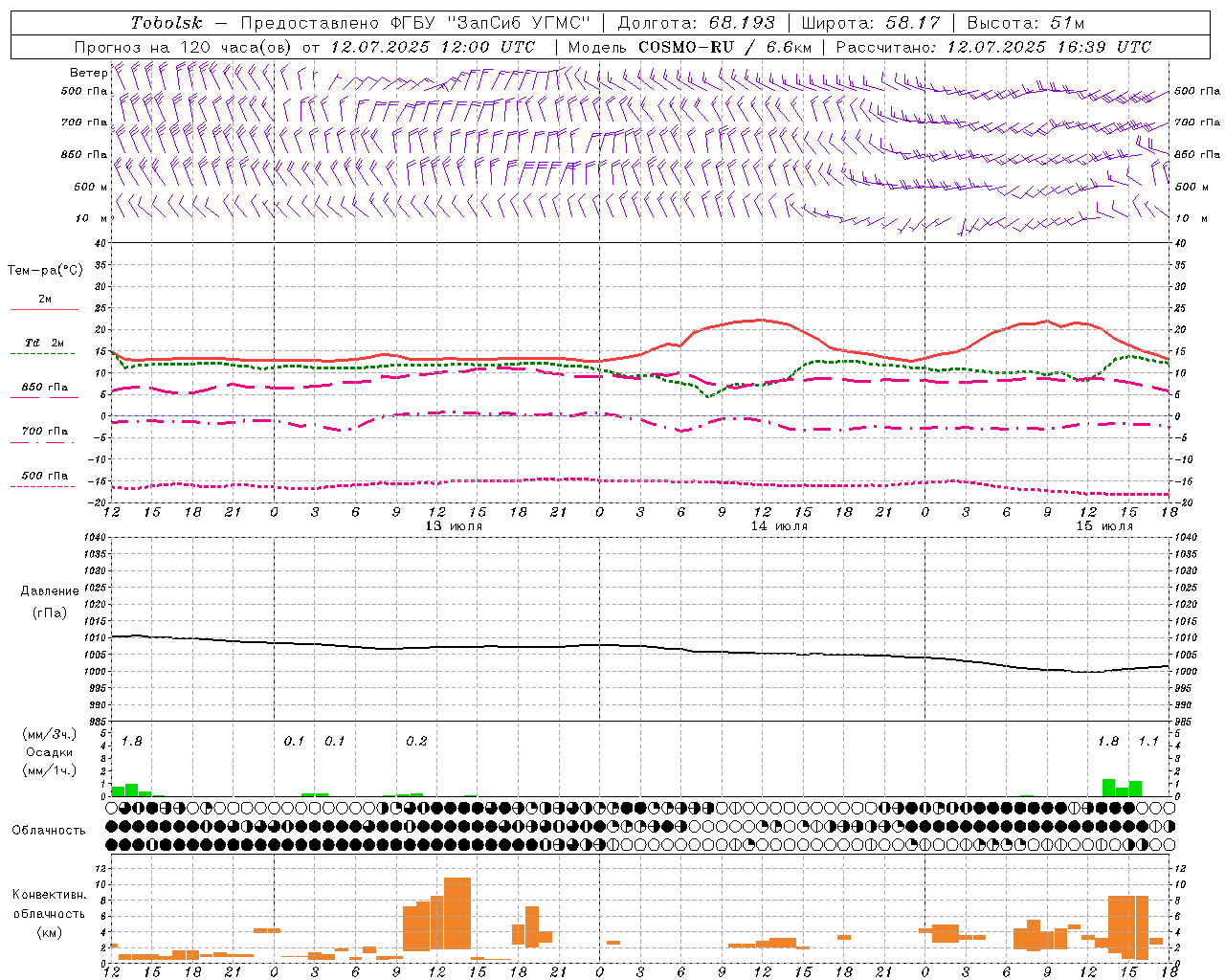Click the Давление panel label
The height and width of the screenshot is (980, 1225).
pos(50,591)
